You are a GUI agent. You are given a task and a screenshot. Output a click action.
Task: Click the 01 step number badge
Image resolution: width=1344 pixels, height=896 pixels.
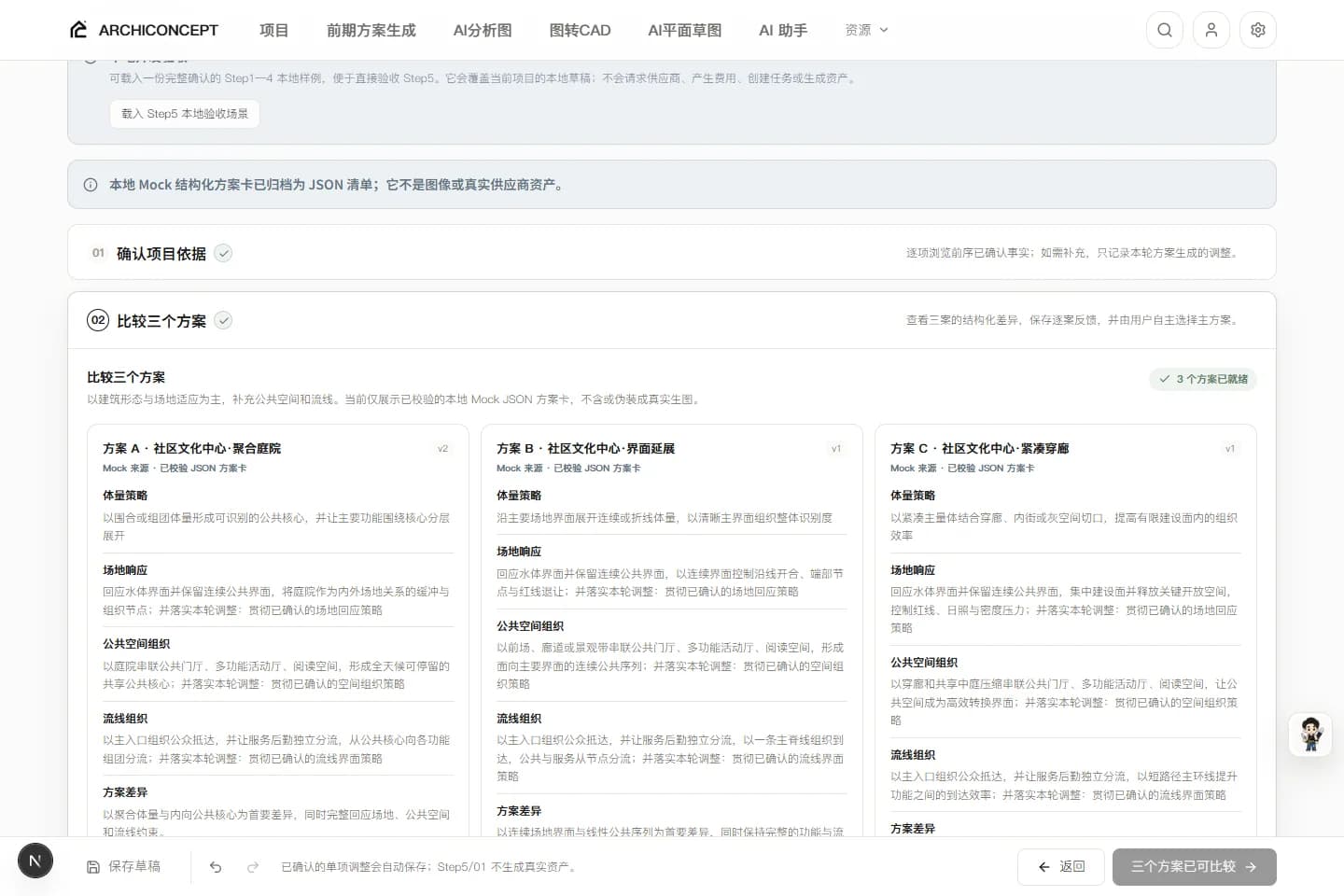pos(98,253)
